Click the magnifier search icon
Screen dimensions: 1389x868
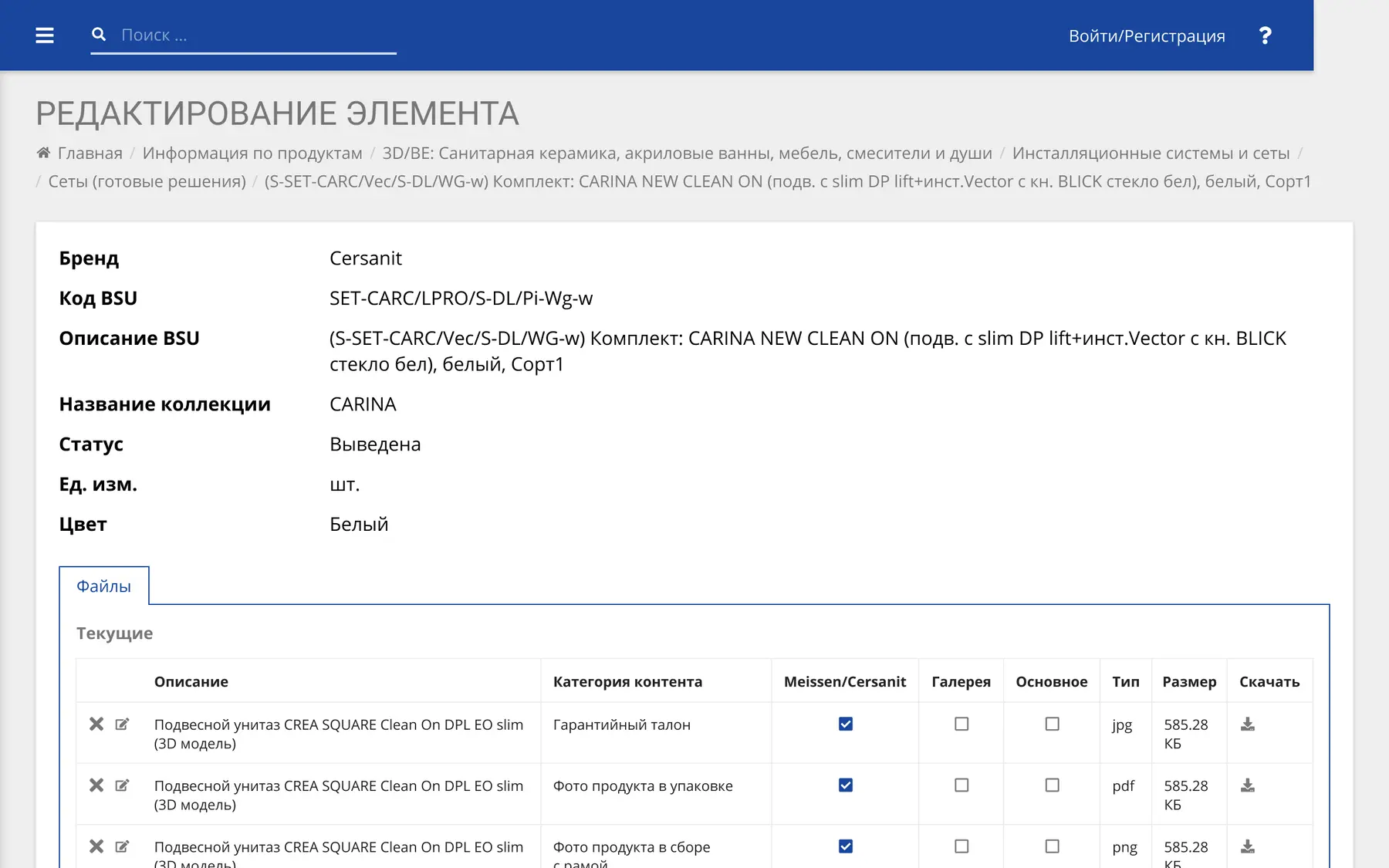pos(99,35)
